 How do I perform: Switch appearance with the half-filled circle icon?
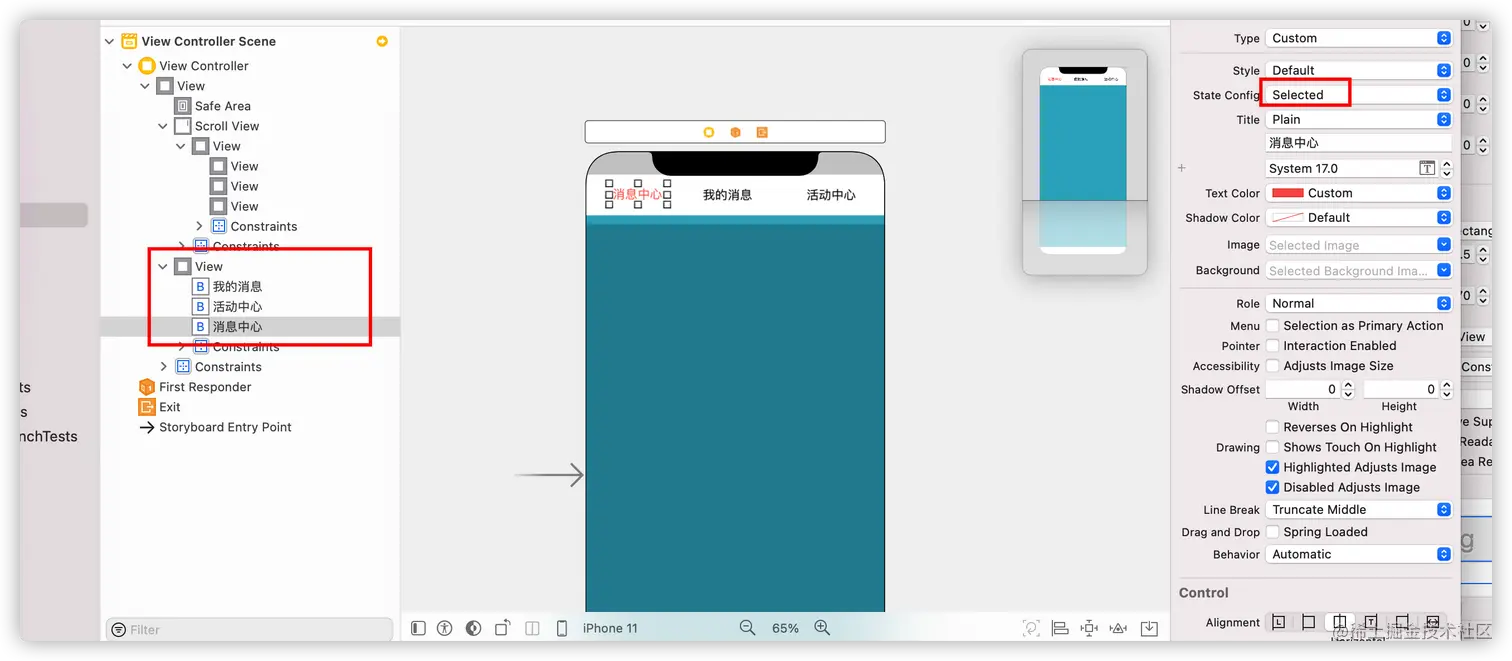(474, 628)
